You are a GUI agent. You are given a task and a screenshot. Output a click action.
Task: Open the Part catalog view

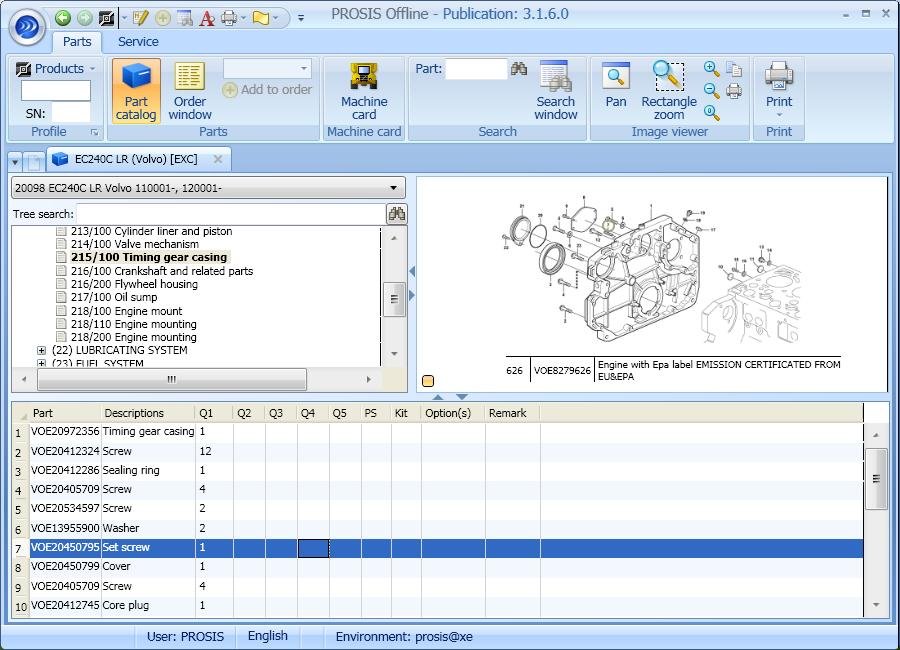tap(136, 91)
